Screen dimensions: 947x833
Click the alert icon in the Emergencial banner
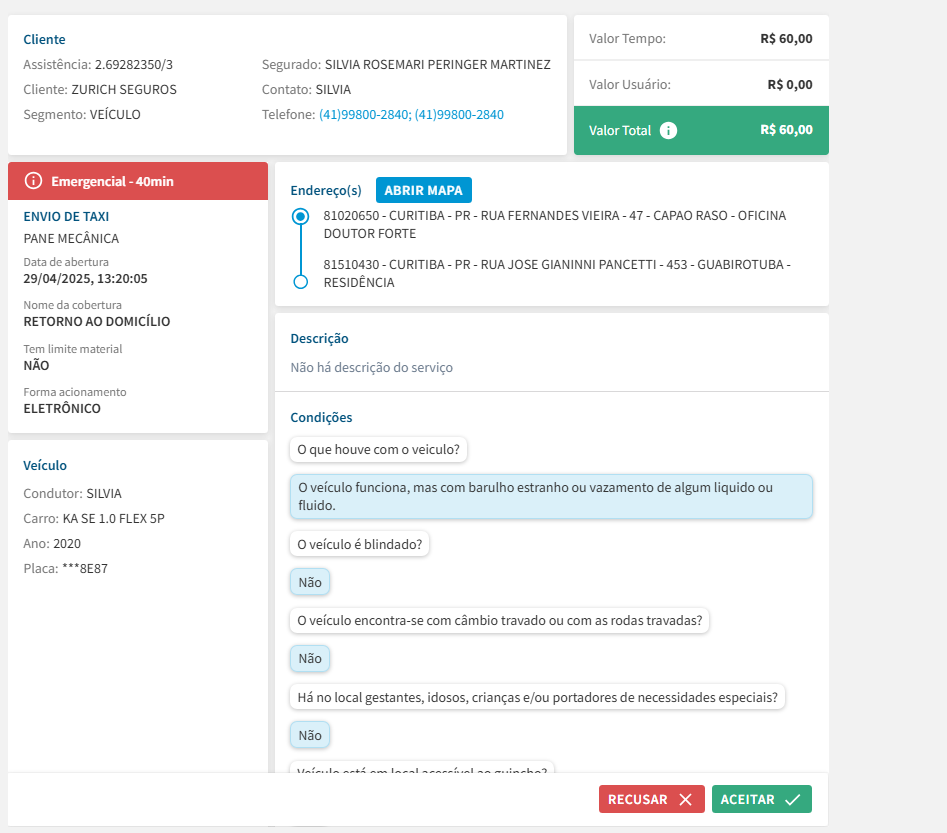pos(33,181)
